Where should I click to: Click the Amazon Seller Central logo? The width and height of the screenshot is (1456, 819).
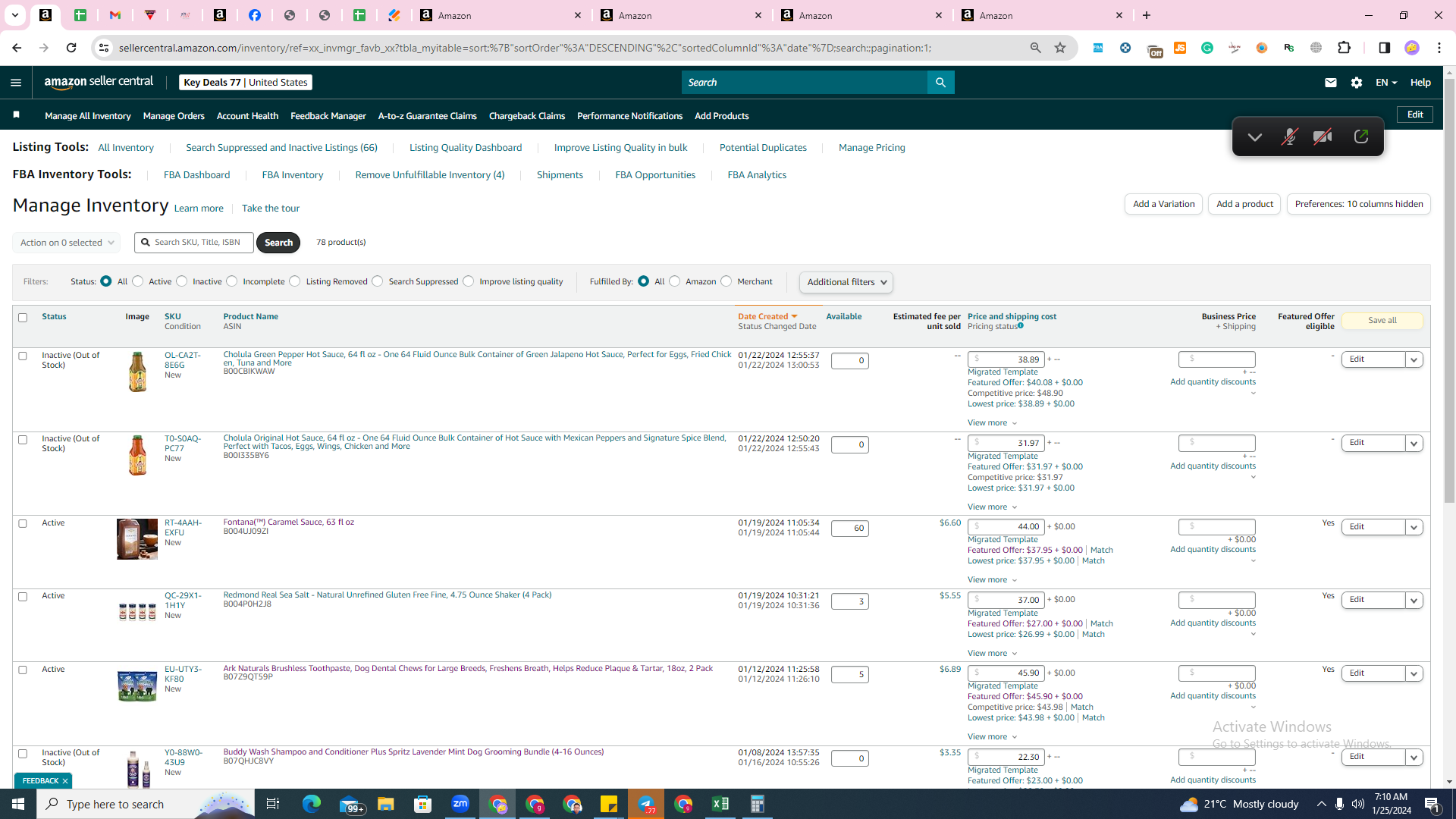[x=99, y=82]
